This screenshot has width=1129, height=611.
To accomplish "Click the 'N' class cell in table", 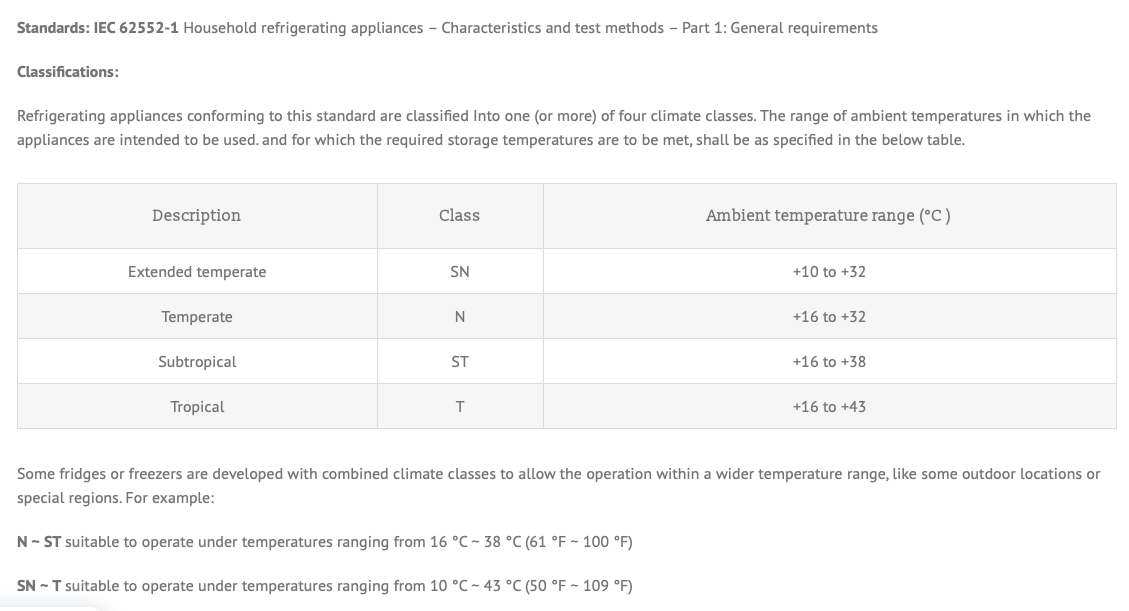I will [x=459, y=317].
